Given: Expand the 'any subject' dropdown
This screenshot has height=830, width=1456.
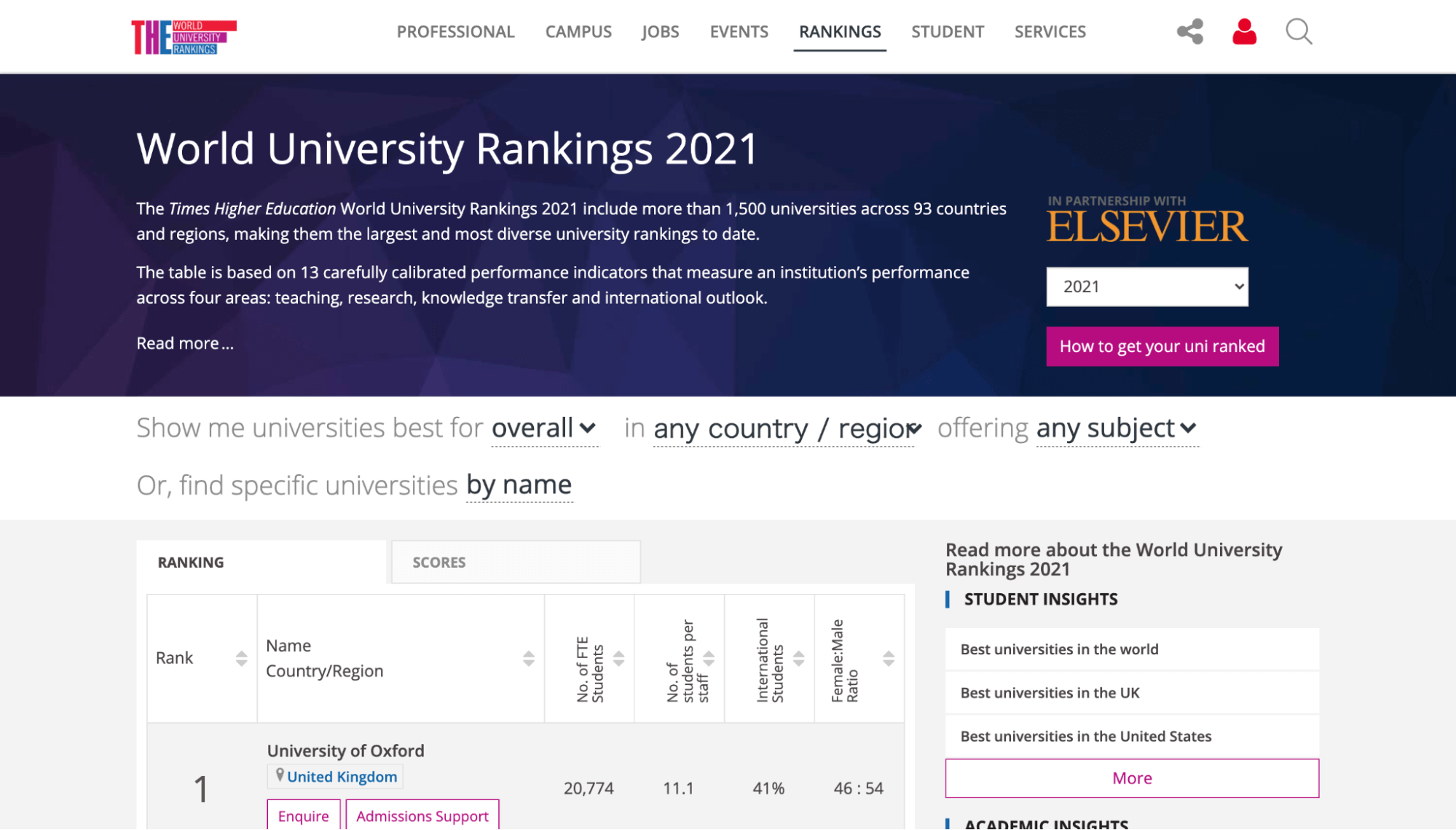Looking at the screenshot, I should 1117,428.
